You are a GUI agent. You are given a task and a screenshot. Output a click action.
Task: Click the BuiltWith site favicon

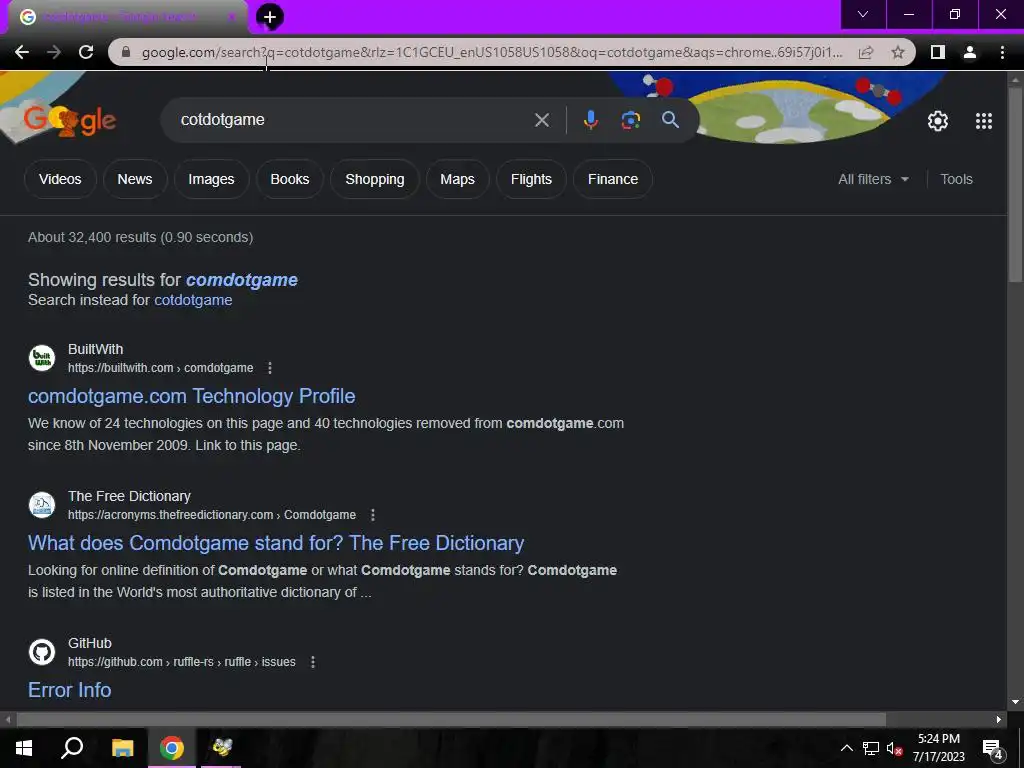pyautogui.click(x=42, y=358)
